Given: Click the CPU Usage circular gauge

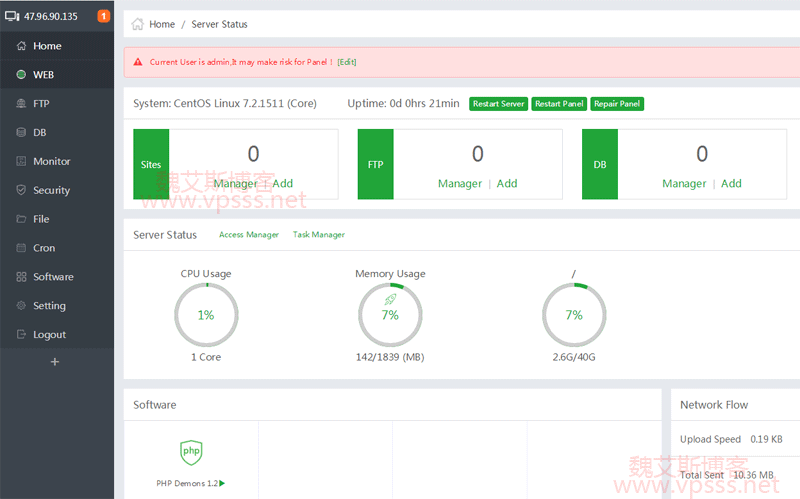Looking at the screenshot, I should 206,315.
